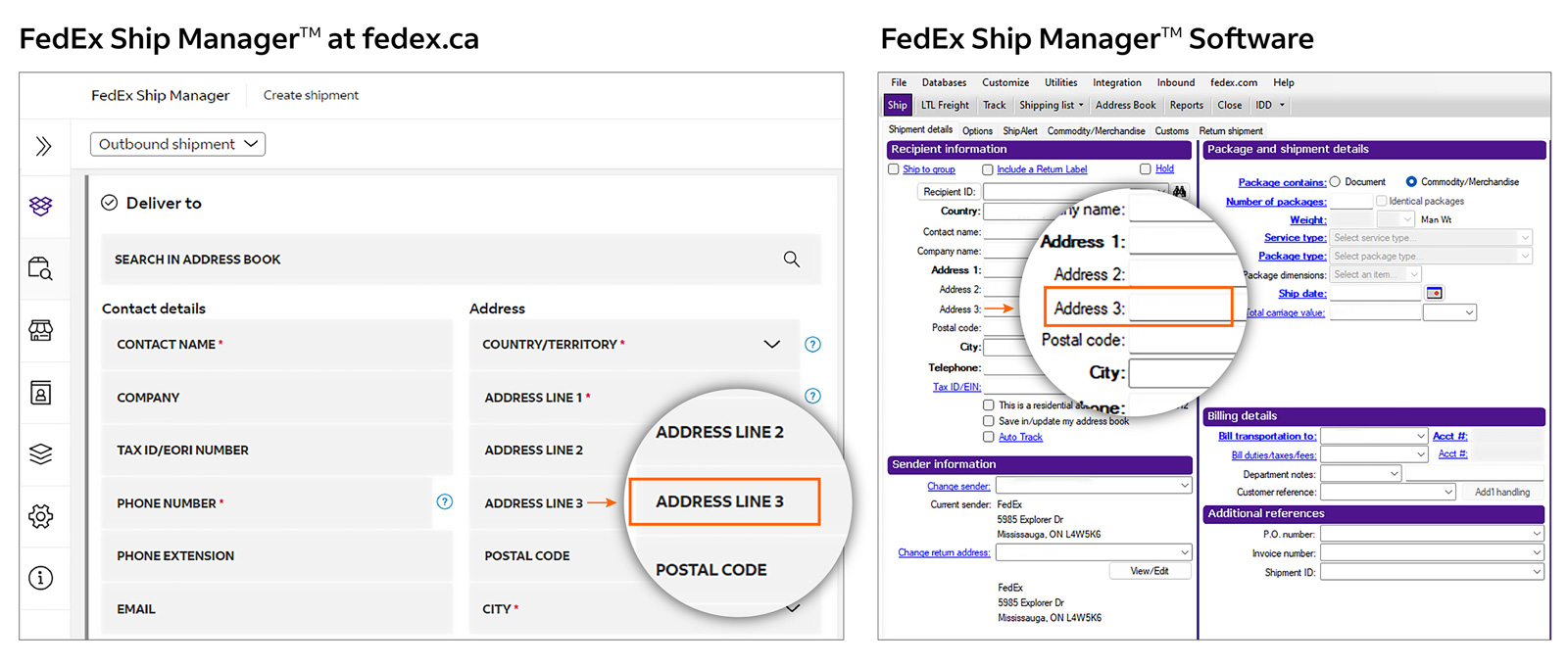1568x665 pixels.
Task: Check the Identical packages checkbox
Action: point(1382,201)
